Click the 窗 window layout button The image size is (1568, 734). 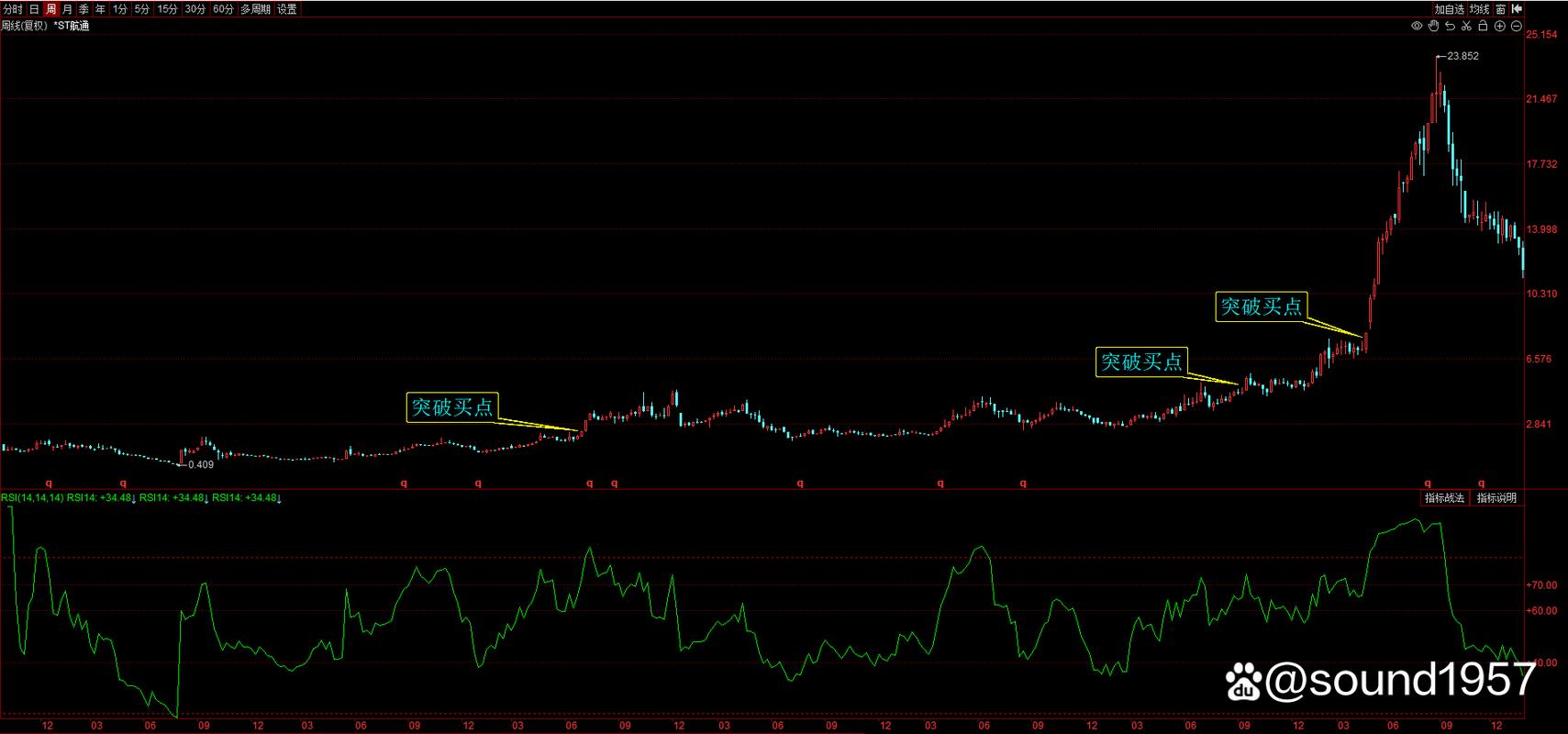[x=1500, y=9]
